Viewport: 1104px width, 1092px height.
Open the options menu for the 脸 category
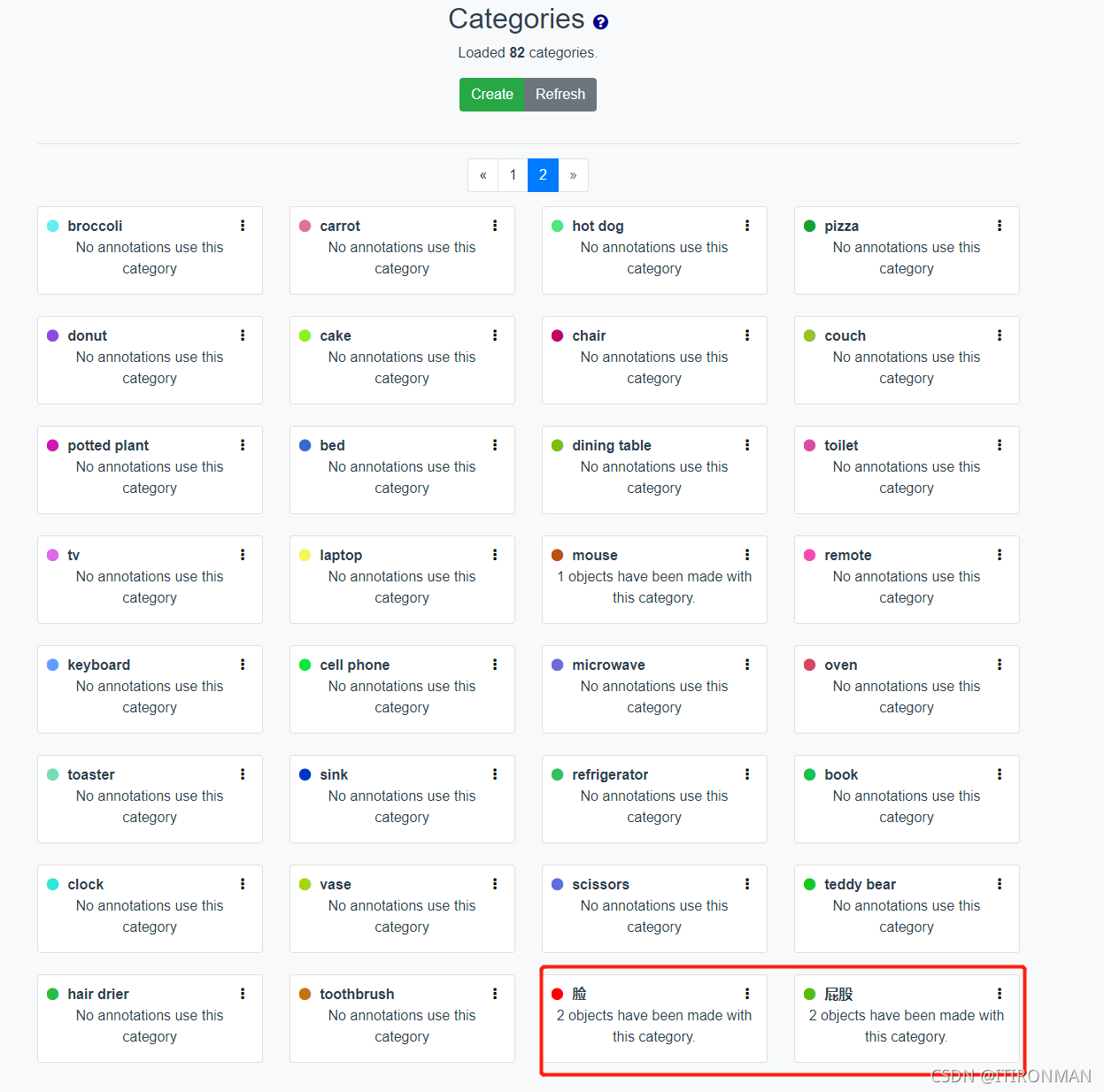[x=747, y=994]
